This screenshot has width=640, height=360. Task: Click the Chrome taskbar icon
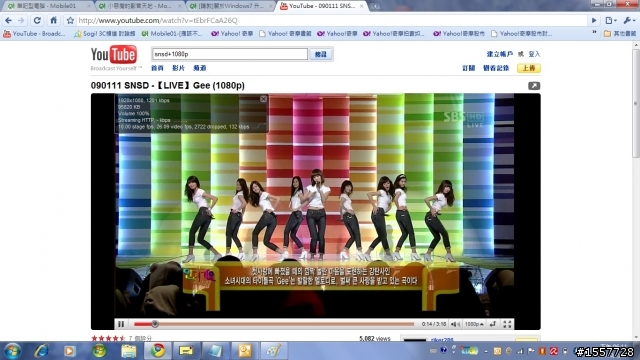158,351
